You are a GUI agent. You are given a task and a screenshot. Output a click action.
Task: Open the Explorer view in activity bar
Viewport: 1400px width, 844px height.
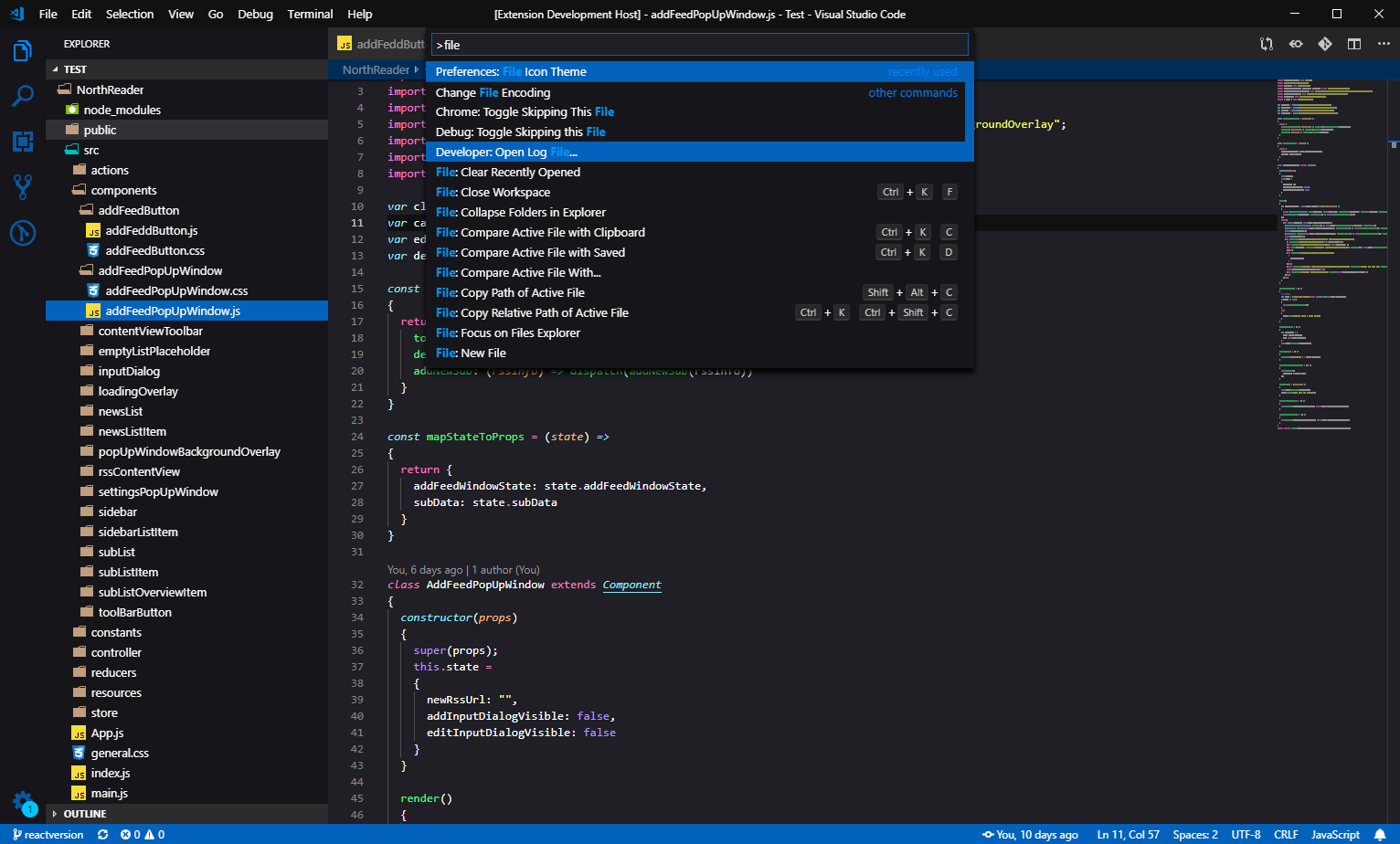pyautogui.click(x=23, y=51)
